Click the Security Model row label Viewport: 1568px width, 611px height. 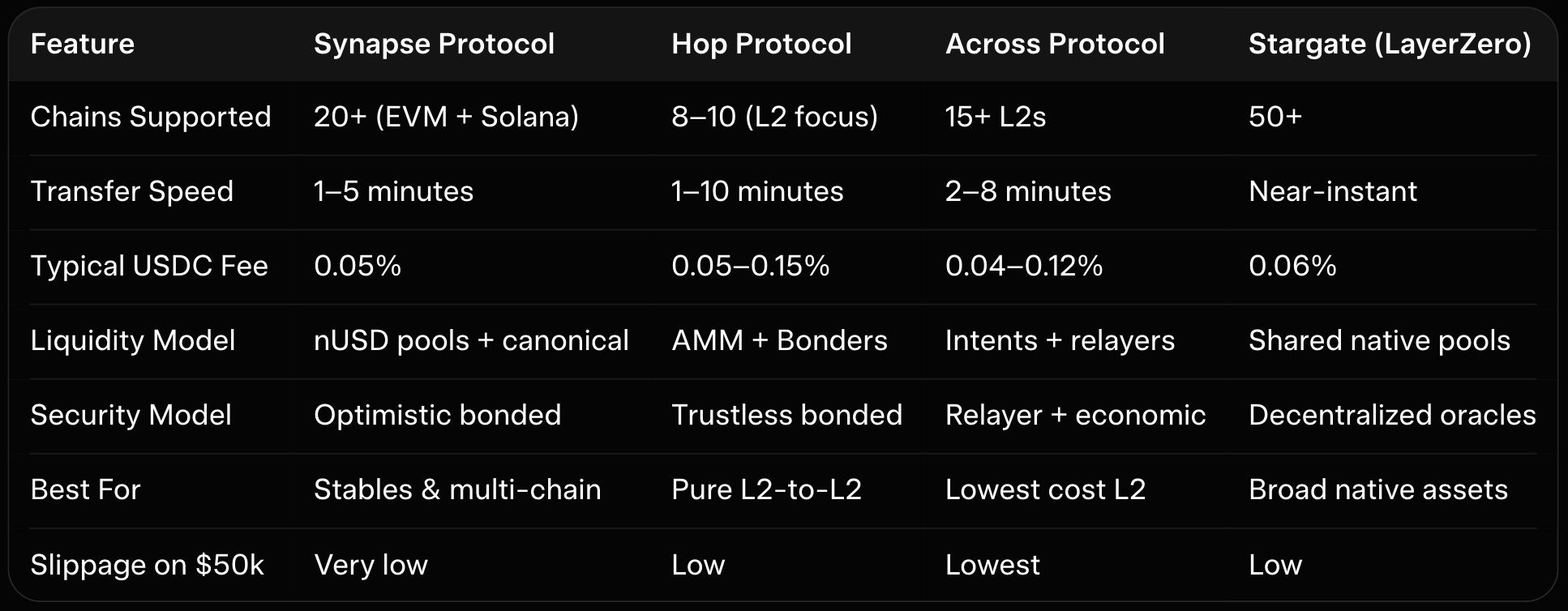click(x=131, y=415)
